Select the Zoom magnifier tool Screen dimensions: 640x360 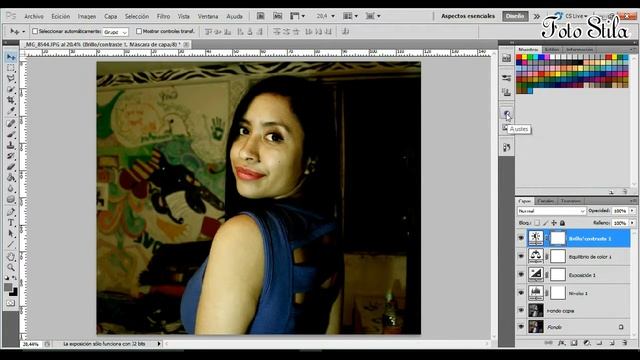[x=11, y=267]
